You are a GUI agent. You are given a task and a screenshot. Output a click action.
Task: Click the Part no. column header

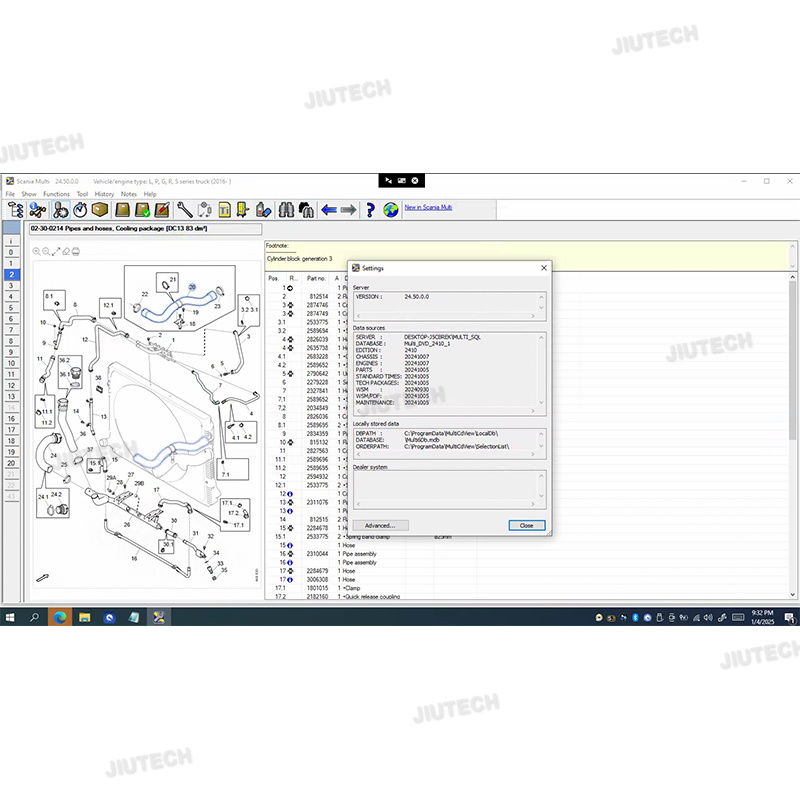pos(317,278)
